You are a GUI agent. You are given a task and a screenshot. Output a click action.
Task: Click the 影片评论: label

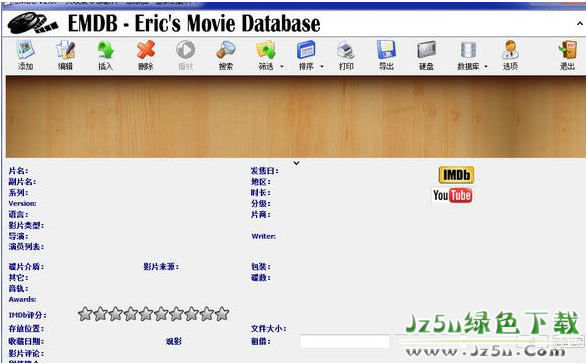pyautogui.click(x=26, y=353)
